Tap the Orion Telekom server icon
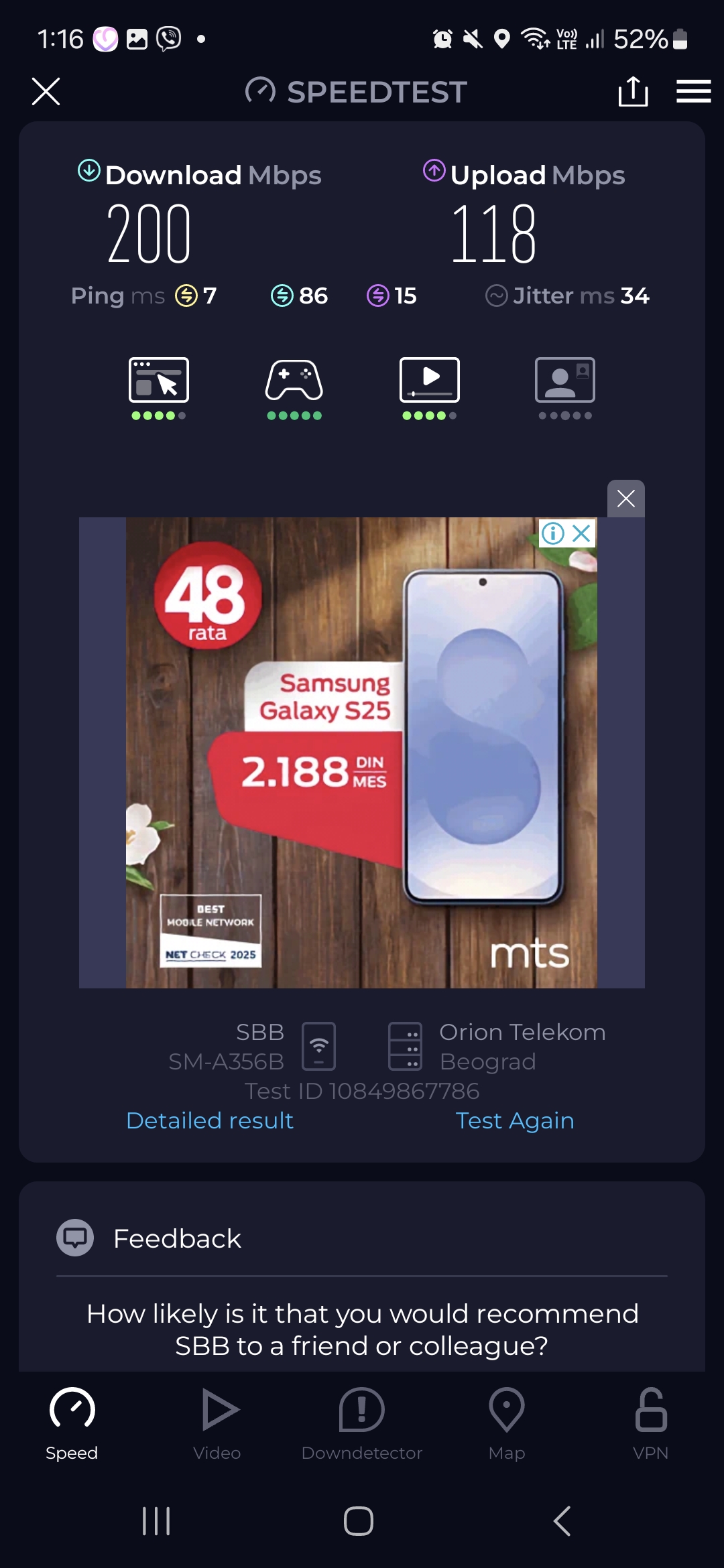 [x=406, y=1046]
